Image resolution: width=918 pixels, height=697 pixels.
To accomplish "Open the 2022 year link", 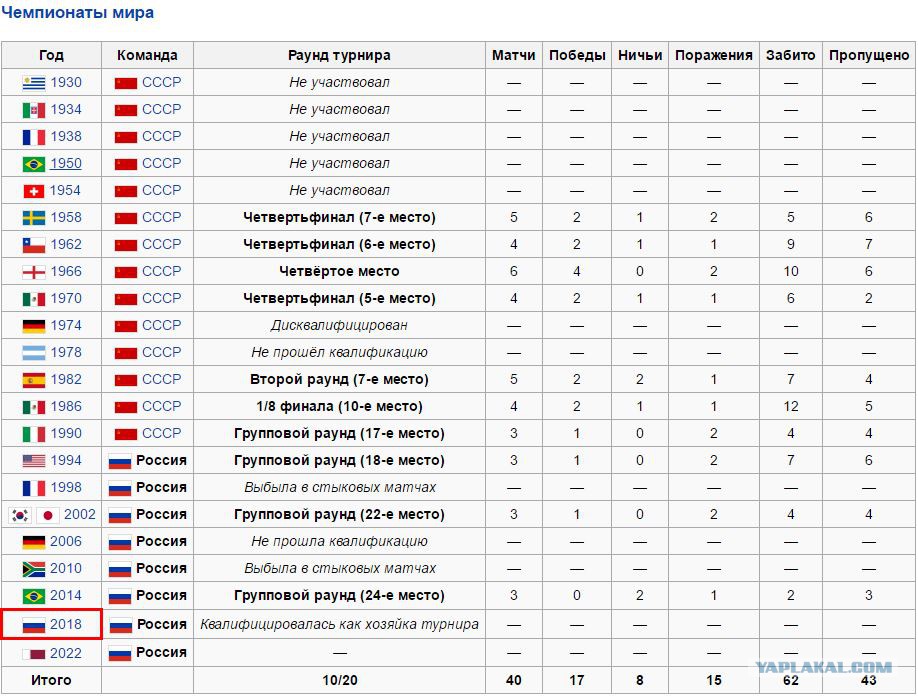I will pyautogui.click(x=66, y=653).
